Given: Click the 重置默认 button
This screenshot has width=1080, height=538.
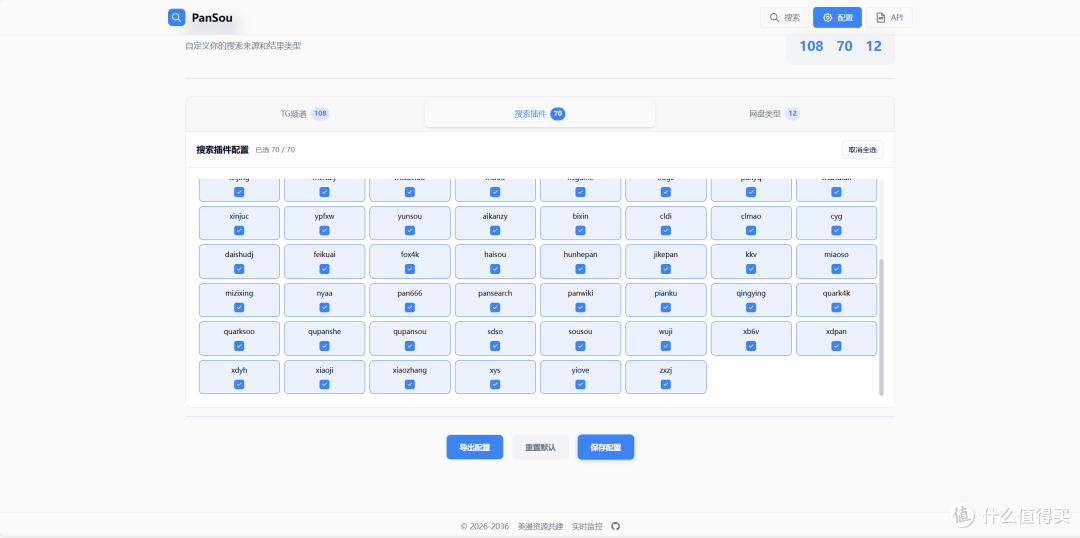Looking at the screenshot, I should (x=540, y=447).
